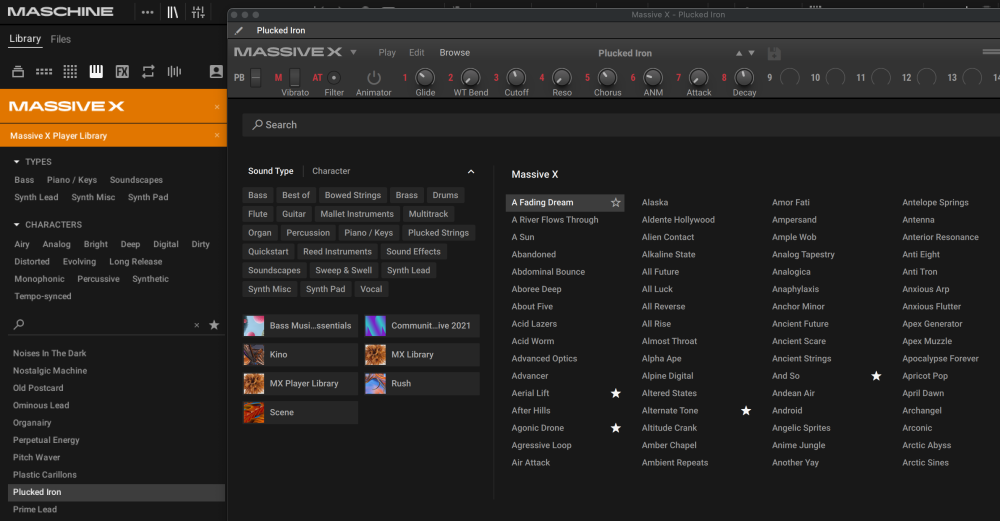Select the Sounds grid file type icon
Image resolution: width=1000 pixels, height=521 pixels.
pos(70,72)
